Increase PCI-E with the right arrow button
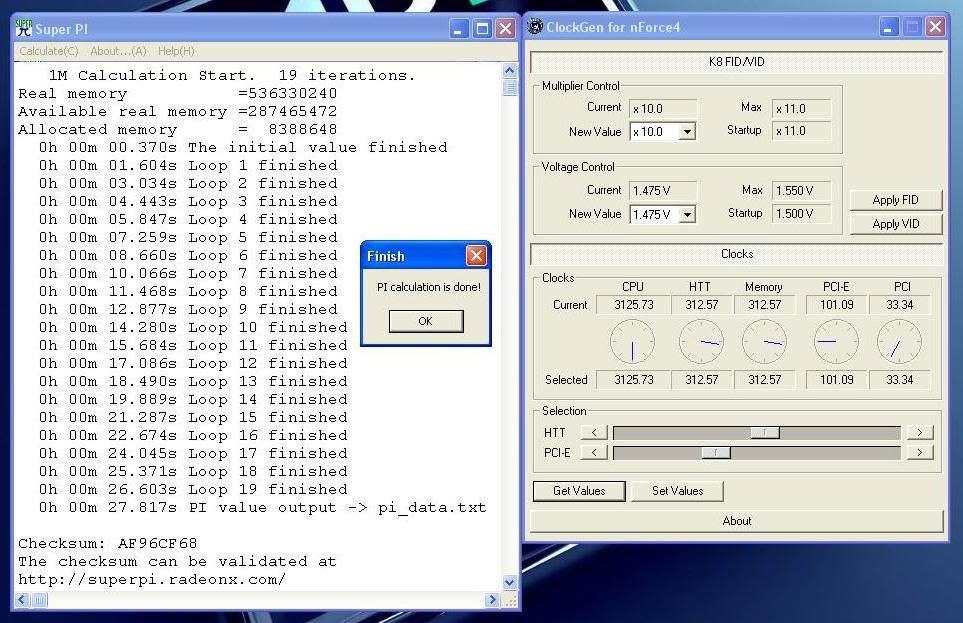The height and width of the screenshot is (623, 963). [x=919, y=453]
